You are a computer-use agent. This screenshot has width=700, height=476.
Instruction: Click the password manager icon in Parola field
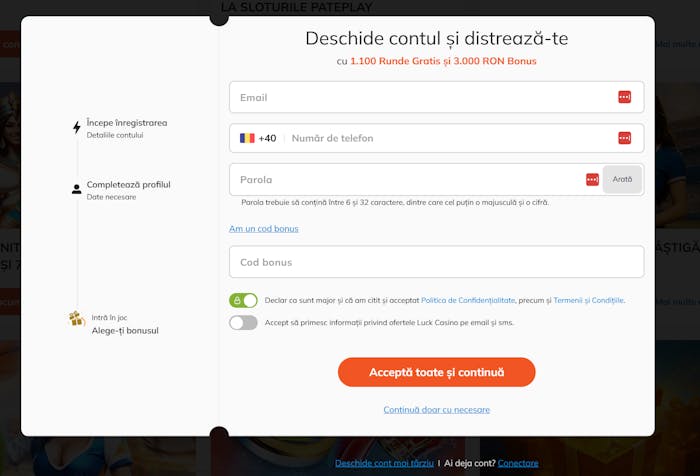coord(592,179)
